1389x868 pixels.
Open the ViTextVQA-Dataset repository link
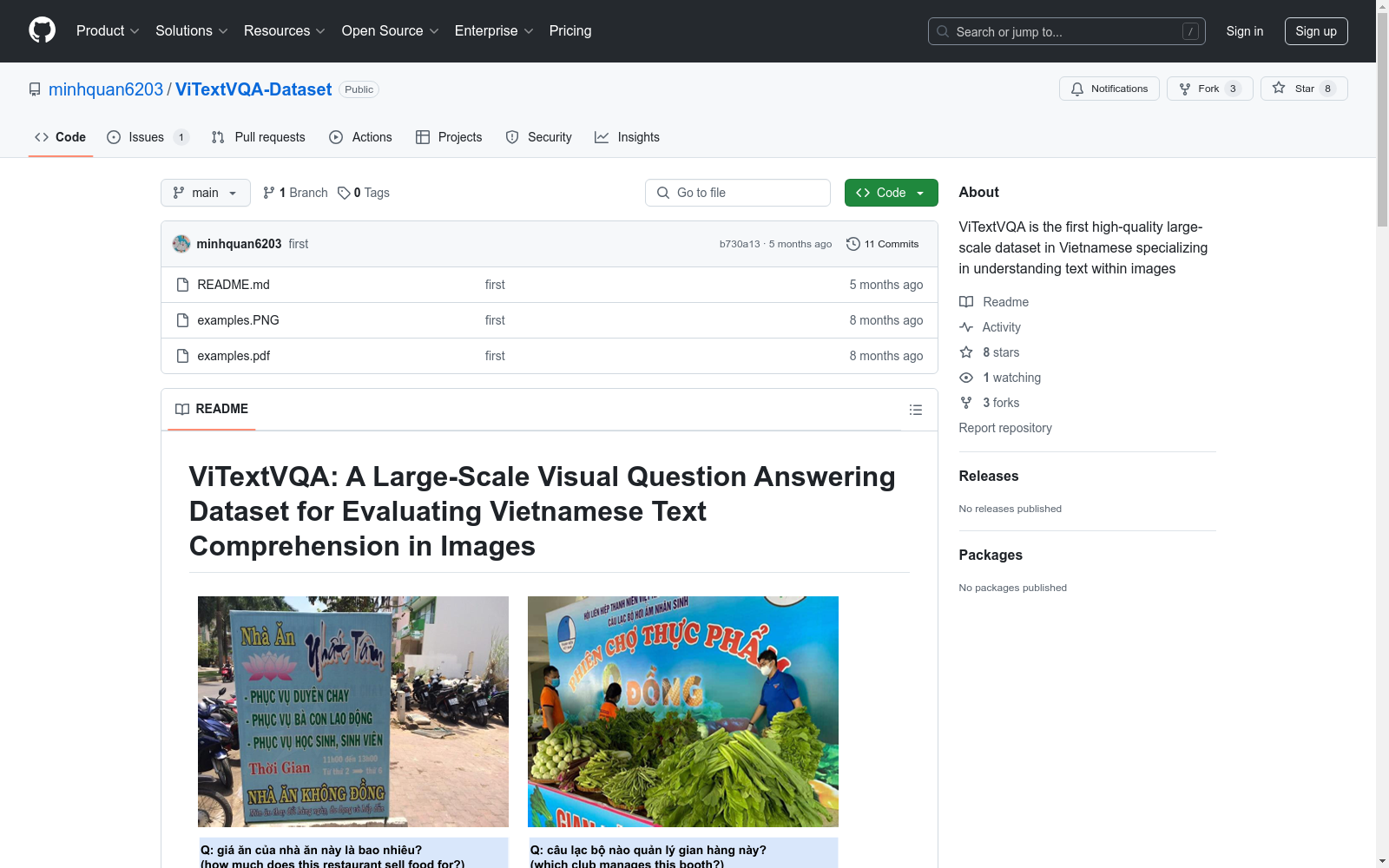pyautogui.click(x=253, y=89)
